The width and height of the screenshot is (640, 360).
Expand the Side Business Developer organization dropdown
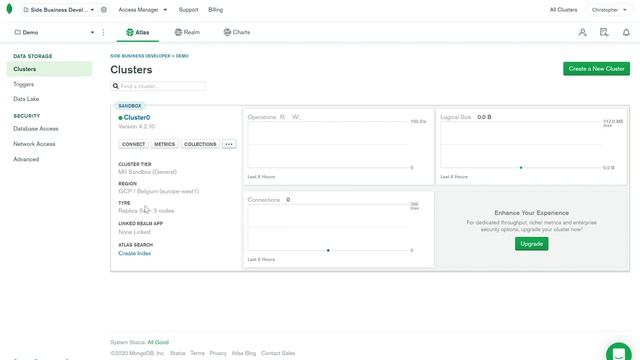pyautogui.click(x=59, y=10)
